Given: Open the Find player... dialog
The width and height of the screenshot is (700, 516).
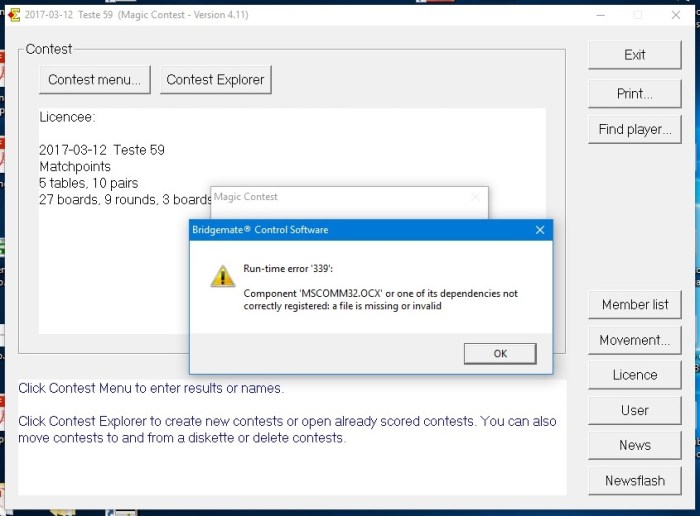Looking at the screenshot, I should (634, 129).
